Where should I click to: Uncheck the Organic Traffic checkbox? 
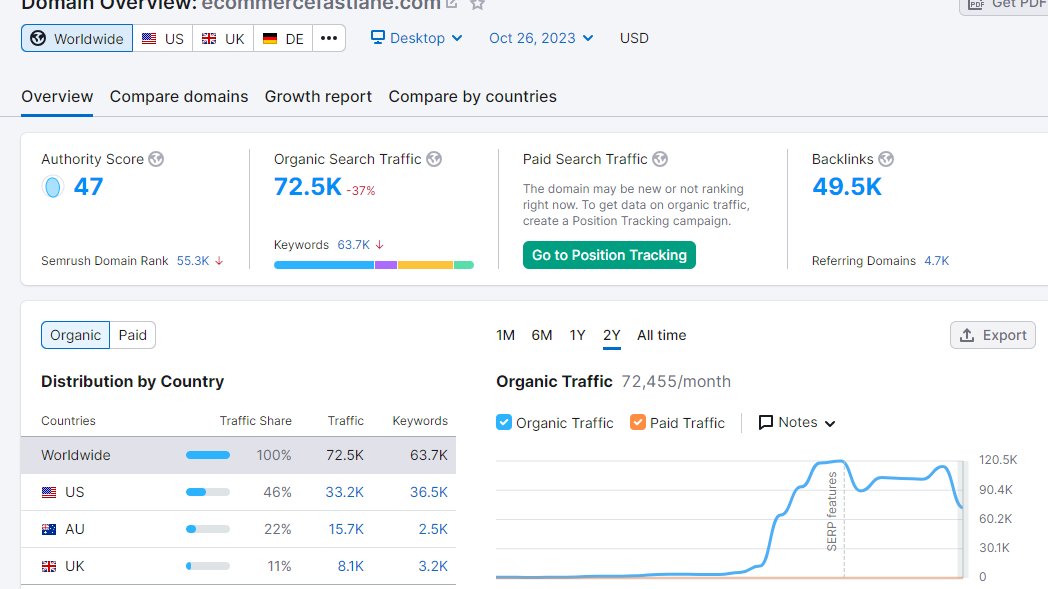(504, 423)
